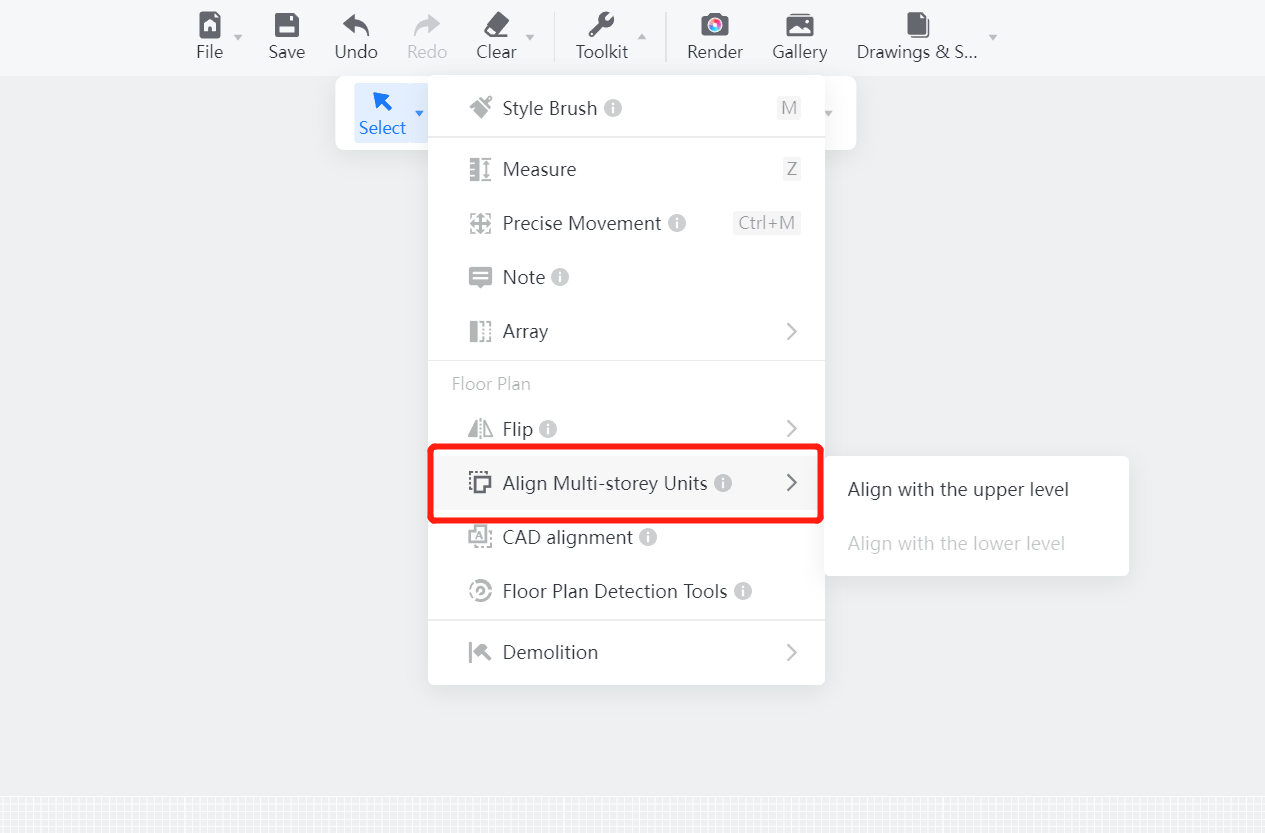Select Measure menu entry

tap(626, 169)
